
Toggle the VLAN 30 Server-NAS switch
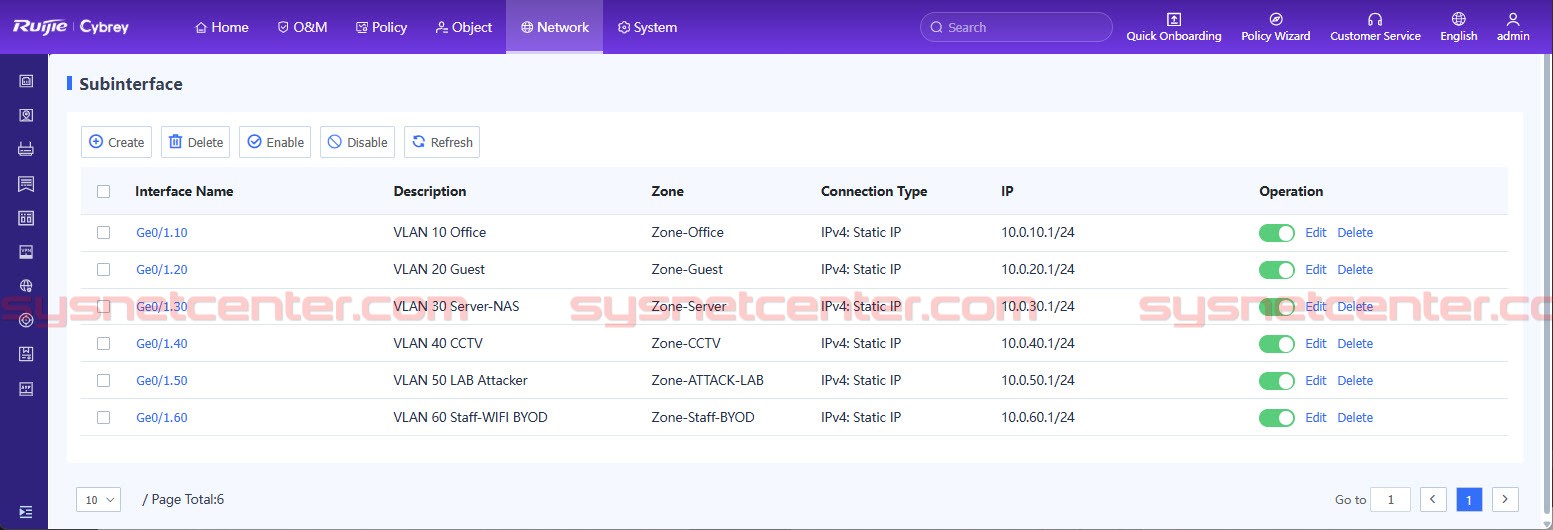click(1277, 306)
